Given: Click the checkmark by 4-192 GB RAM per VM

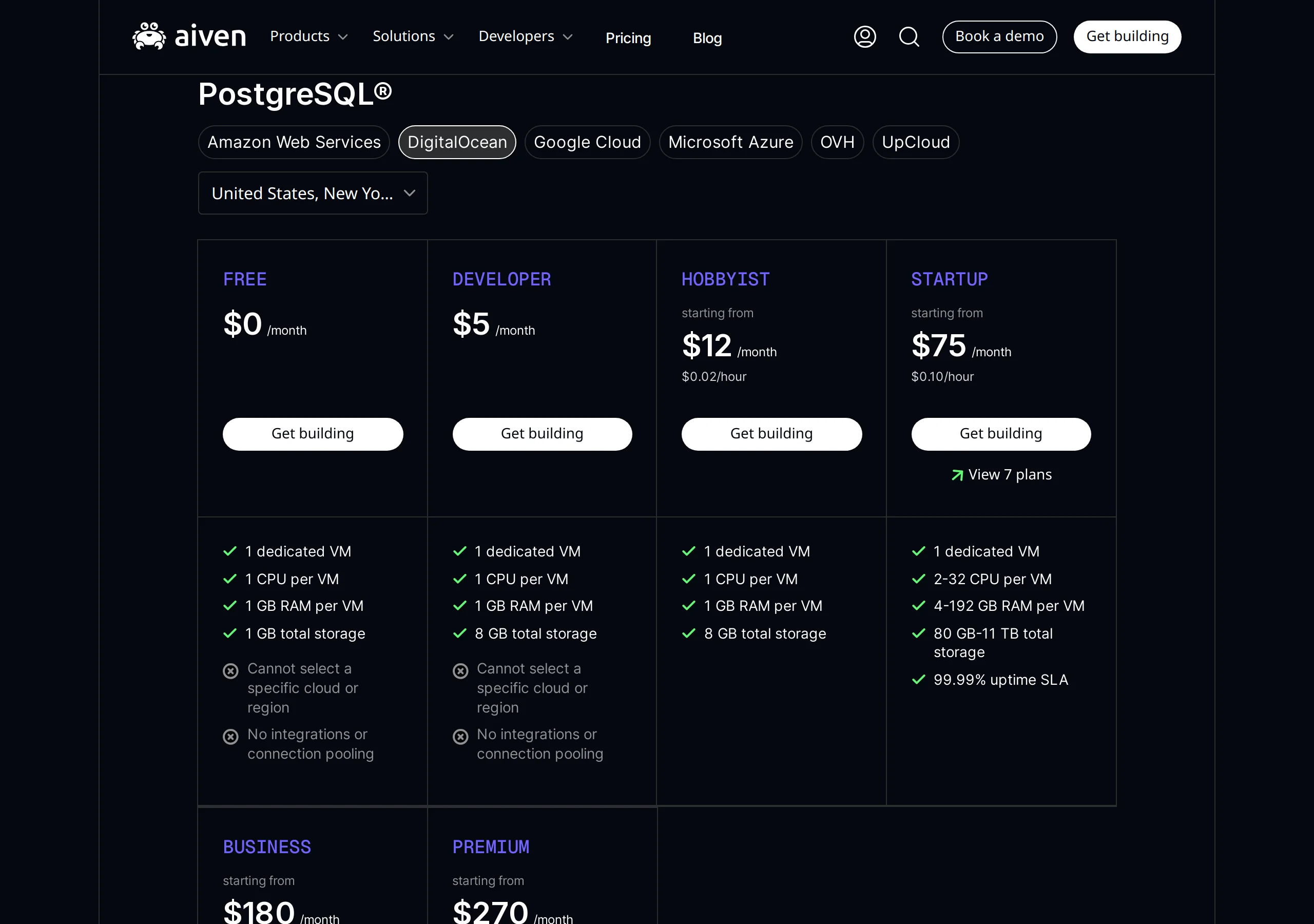Looking at the screenshot, I should (919, 606).
